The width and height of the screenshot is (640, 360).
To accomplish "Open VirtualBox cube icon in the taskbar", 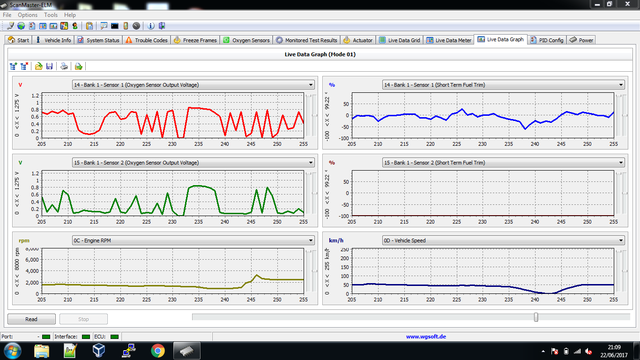I will pos(99,351).
